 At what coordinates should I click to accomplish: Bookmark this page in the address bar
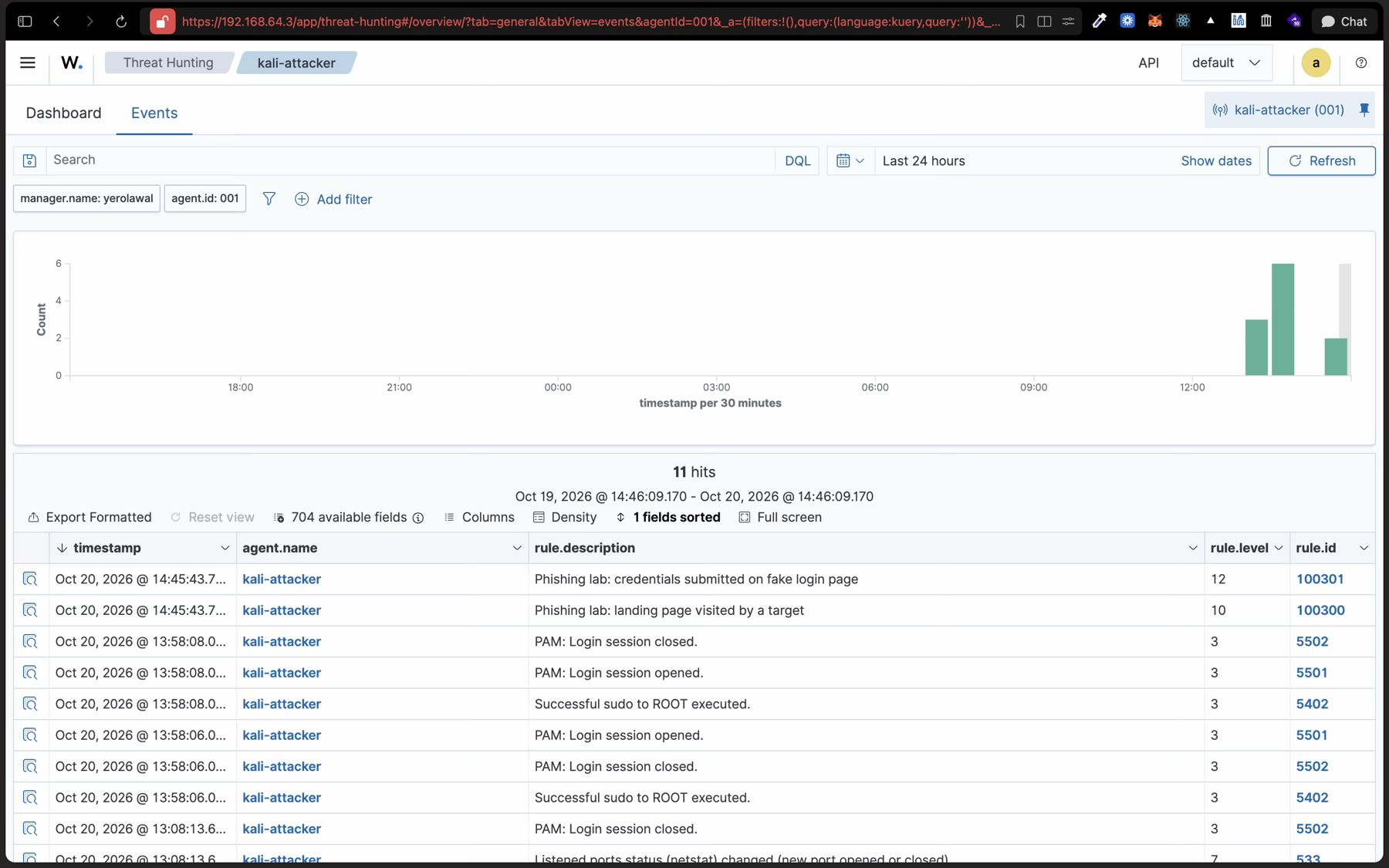(x=1020, y=22)
